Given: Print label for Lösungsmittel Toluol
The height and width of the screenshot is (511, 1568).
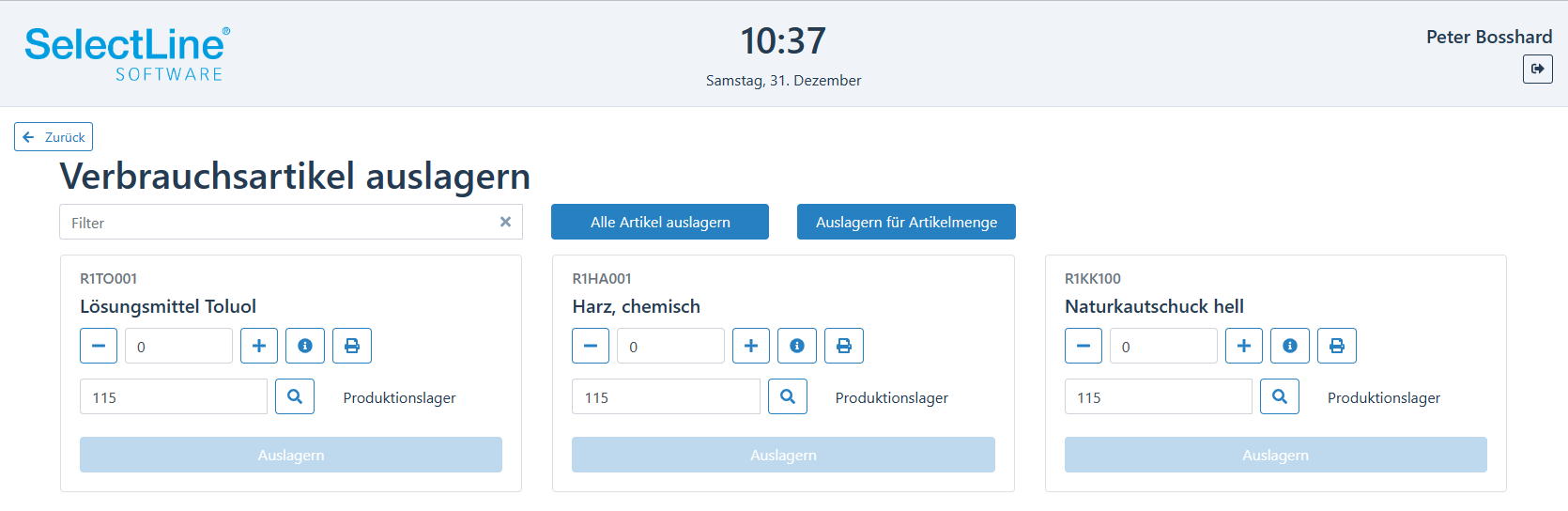Looking at the screenshot, I should coord(352,346).
